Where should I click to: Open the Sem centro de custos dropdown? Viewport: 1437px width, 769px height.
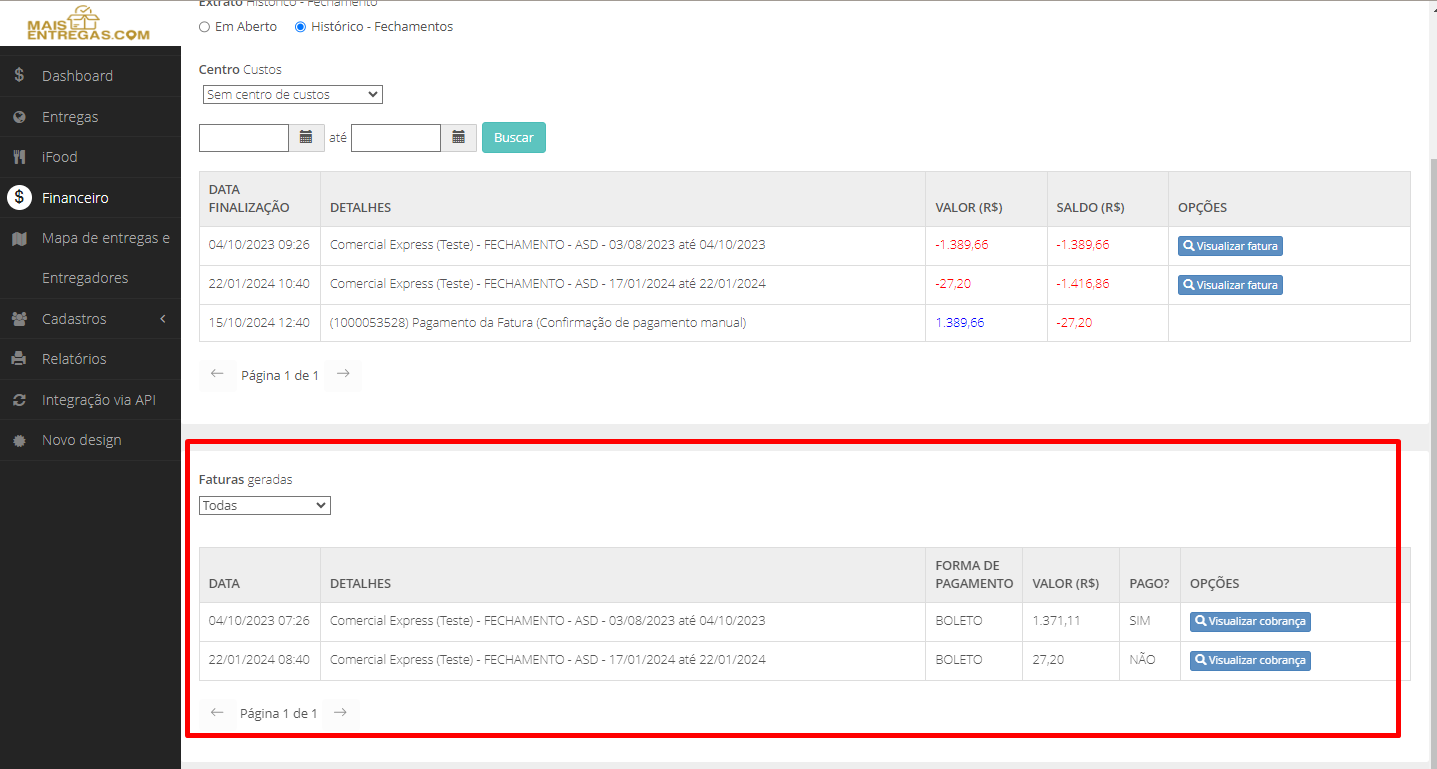[x=291, y=94]
